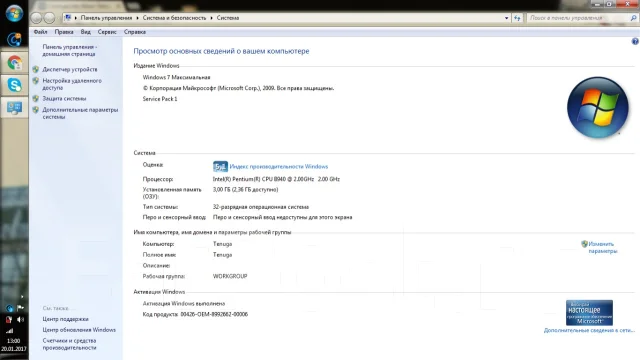Select the Control Panel taskbar button
This screenshot has width=640, height=360.
click(x=14, y=108)
